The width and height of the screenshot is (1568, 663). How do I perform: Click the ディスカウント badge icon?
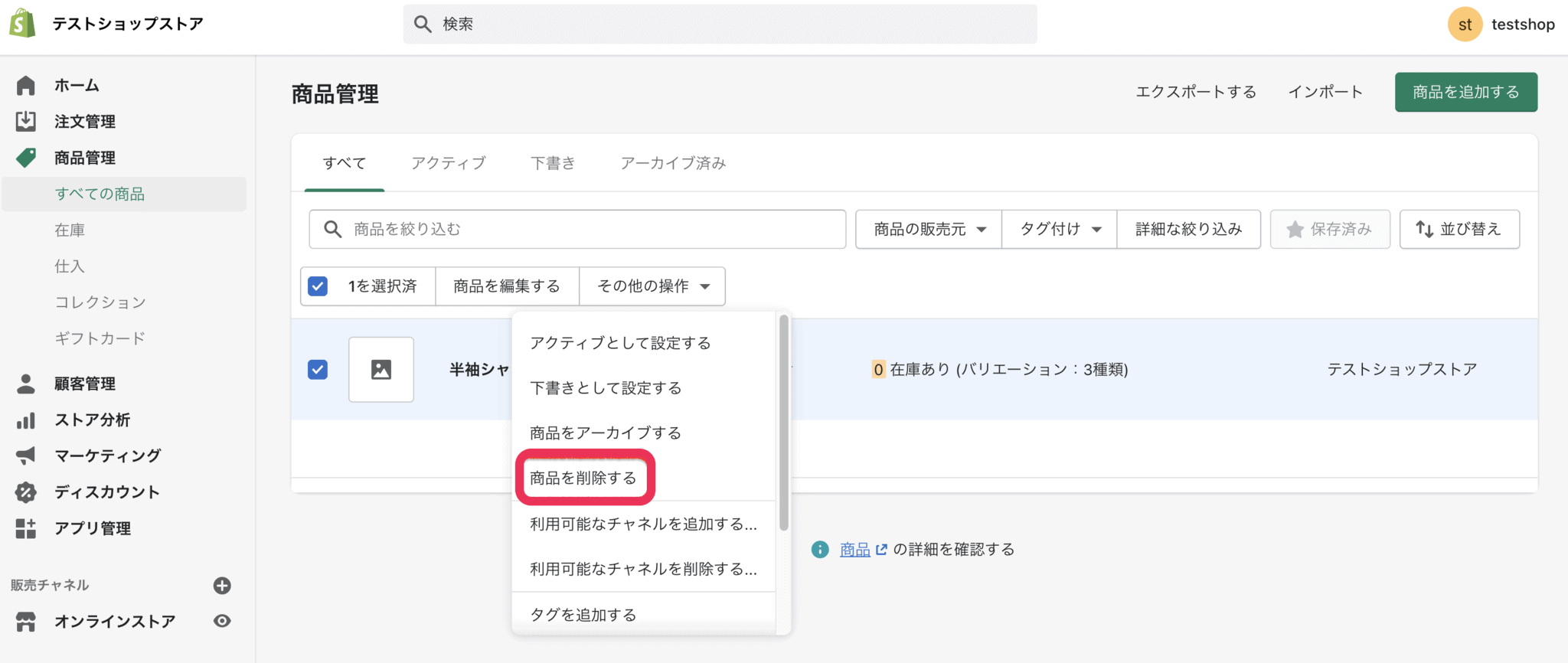26,492
